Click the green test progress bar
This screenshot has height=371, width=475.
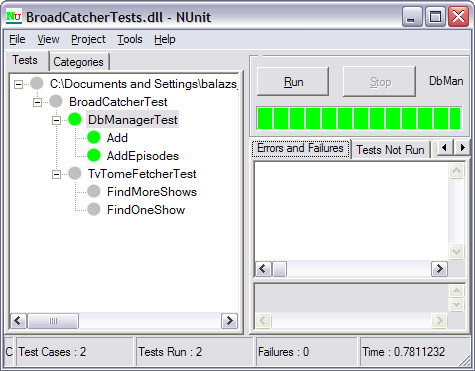pos(359,118)
